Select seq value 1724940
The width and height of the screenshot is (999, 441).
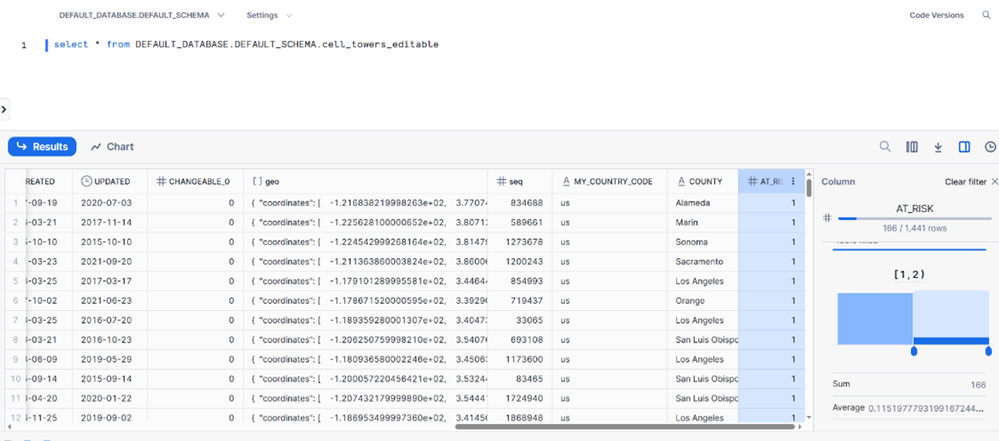[520, 398]
